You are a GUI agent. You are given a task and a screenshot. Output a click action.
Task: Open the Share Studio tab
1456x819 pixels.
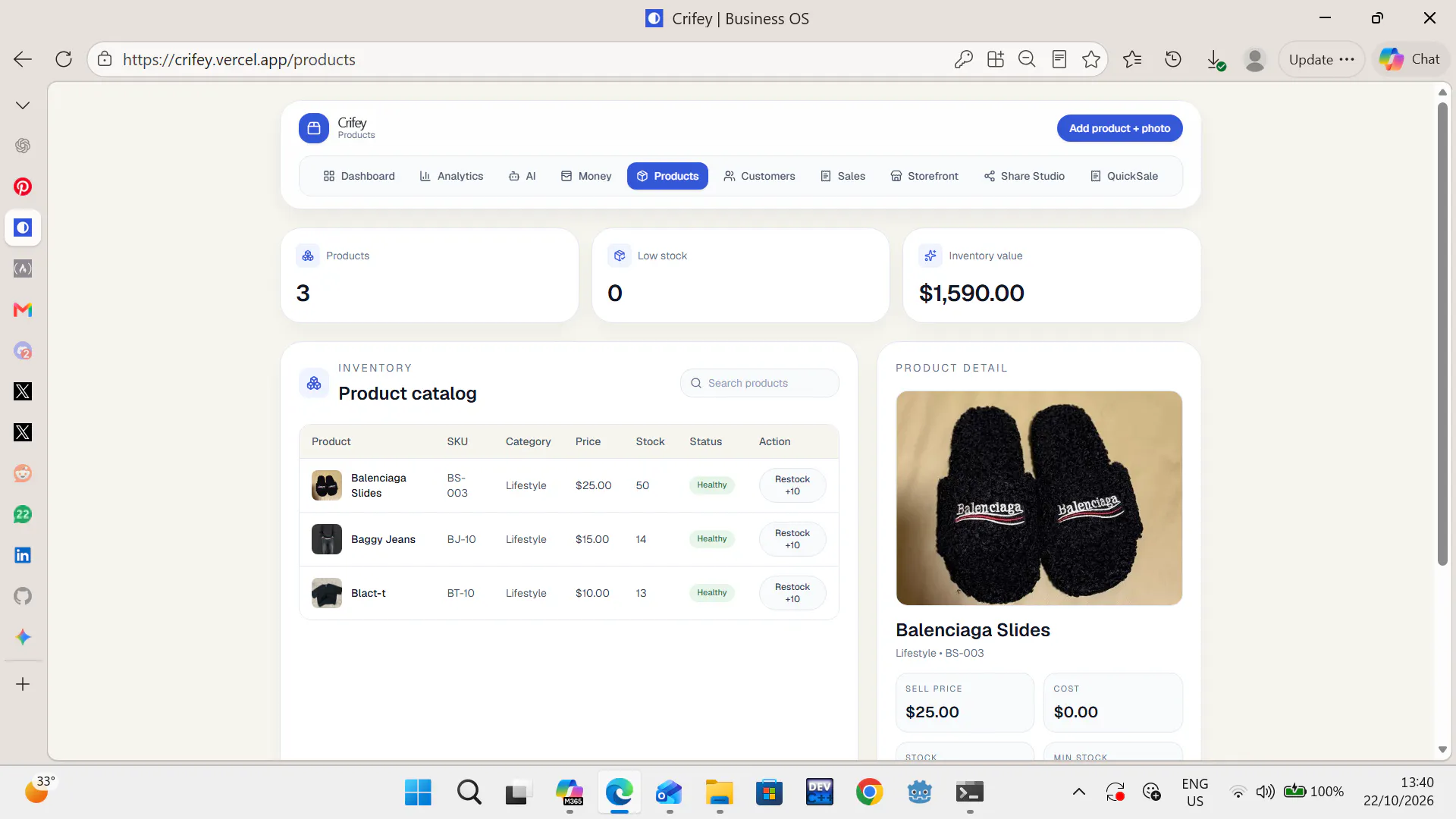(1025, 176)
